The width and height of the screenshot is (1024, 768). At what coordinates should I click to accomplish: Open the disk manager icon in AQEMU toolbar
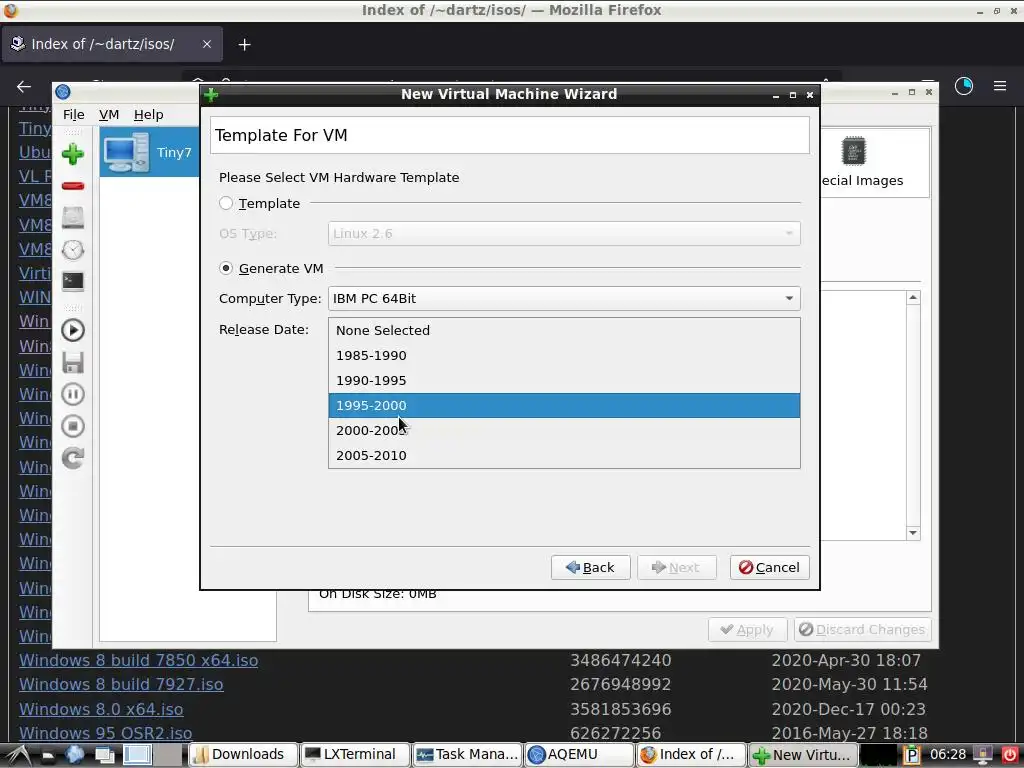coord(72,217)
